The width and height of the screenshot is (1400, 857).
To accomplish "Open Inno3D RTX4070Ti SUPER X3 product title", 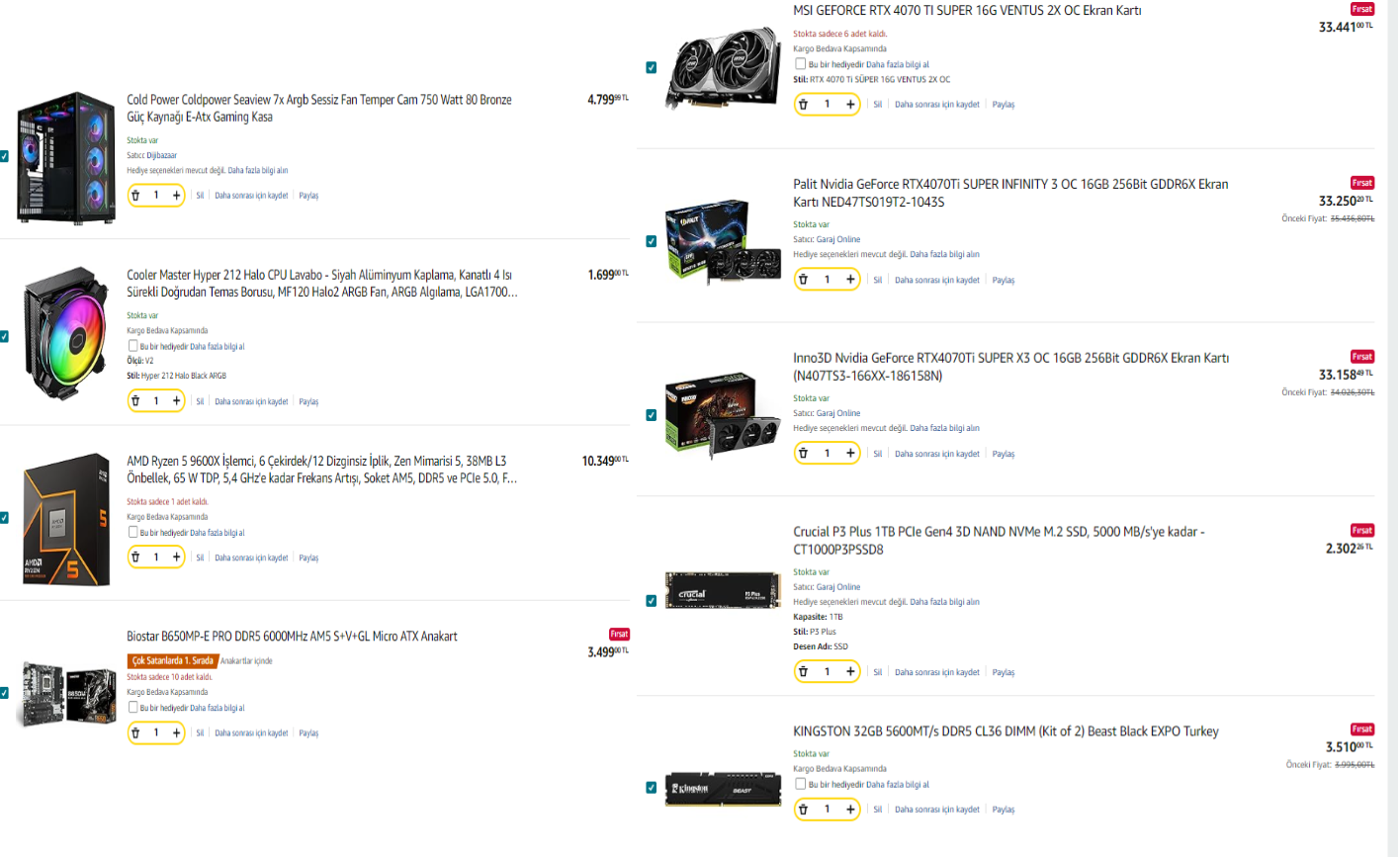I will (x=1010, y=367).
